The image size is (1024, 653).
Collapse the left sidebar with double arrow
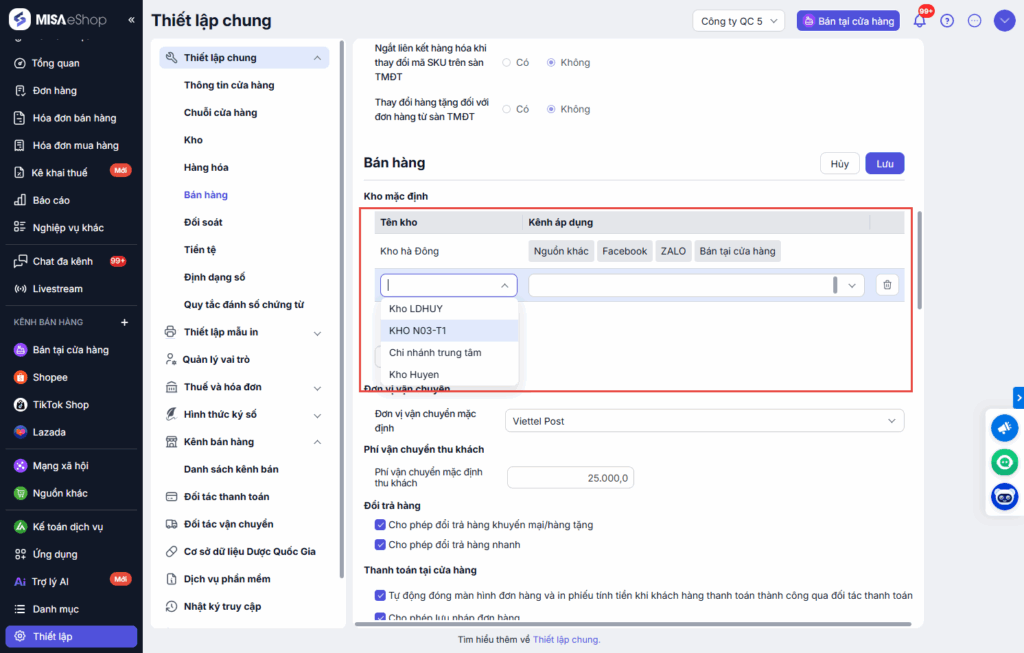coord(132,20)
